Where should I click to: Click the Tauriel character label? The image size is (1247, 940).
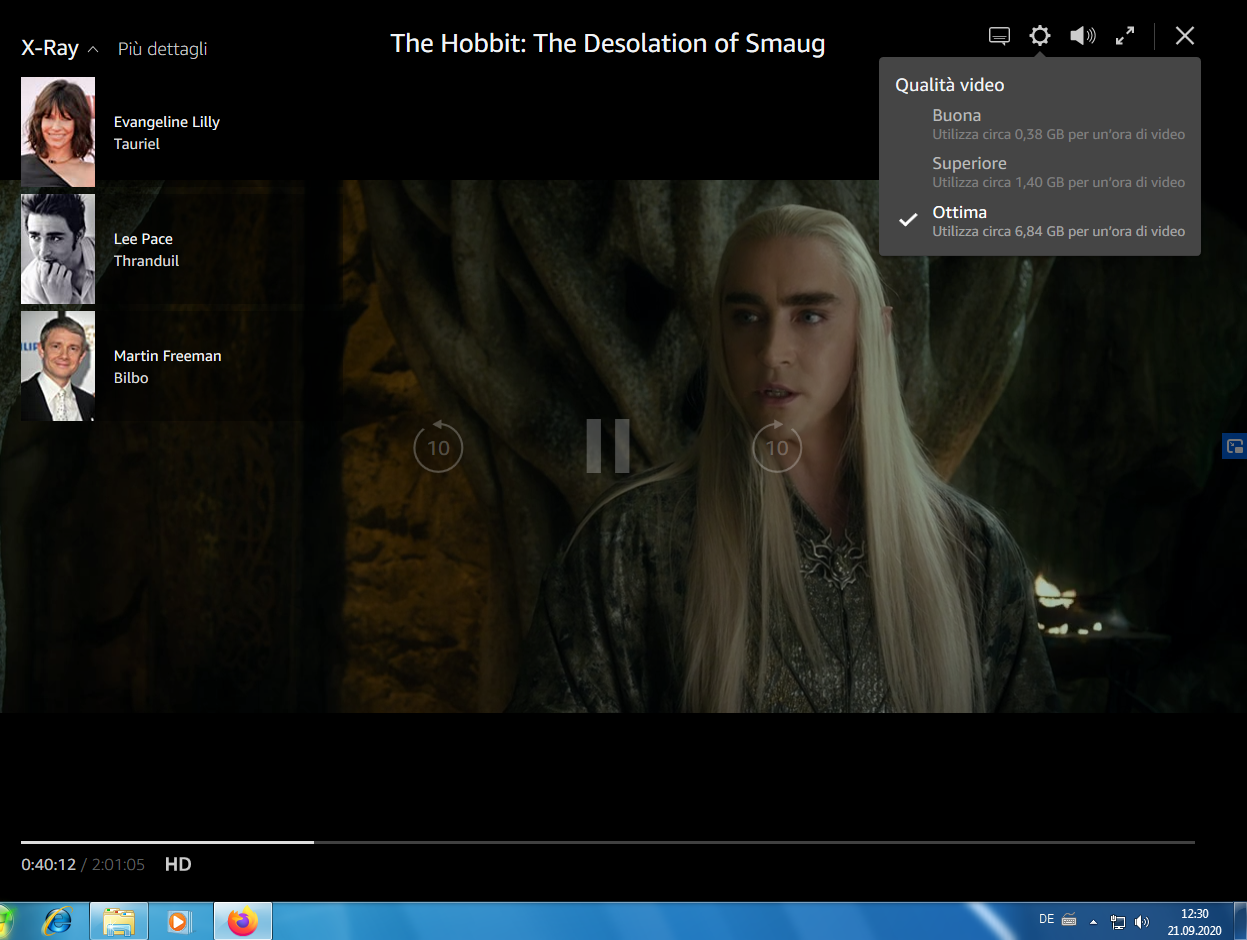click(137, 144)
